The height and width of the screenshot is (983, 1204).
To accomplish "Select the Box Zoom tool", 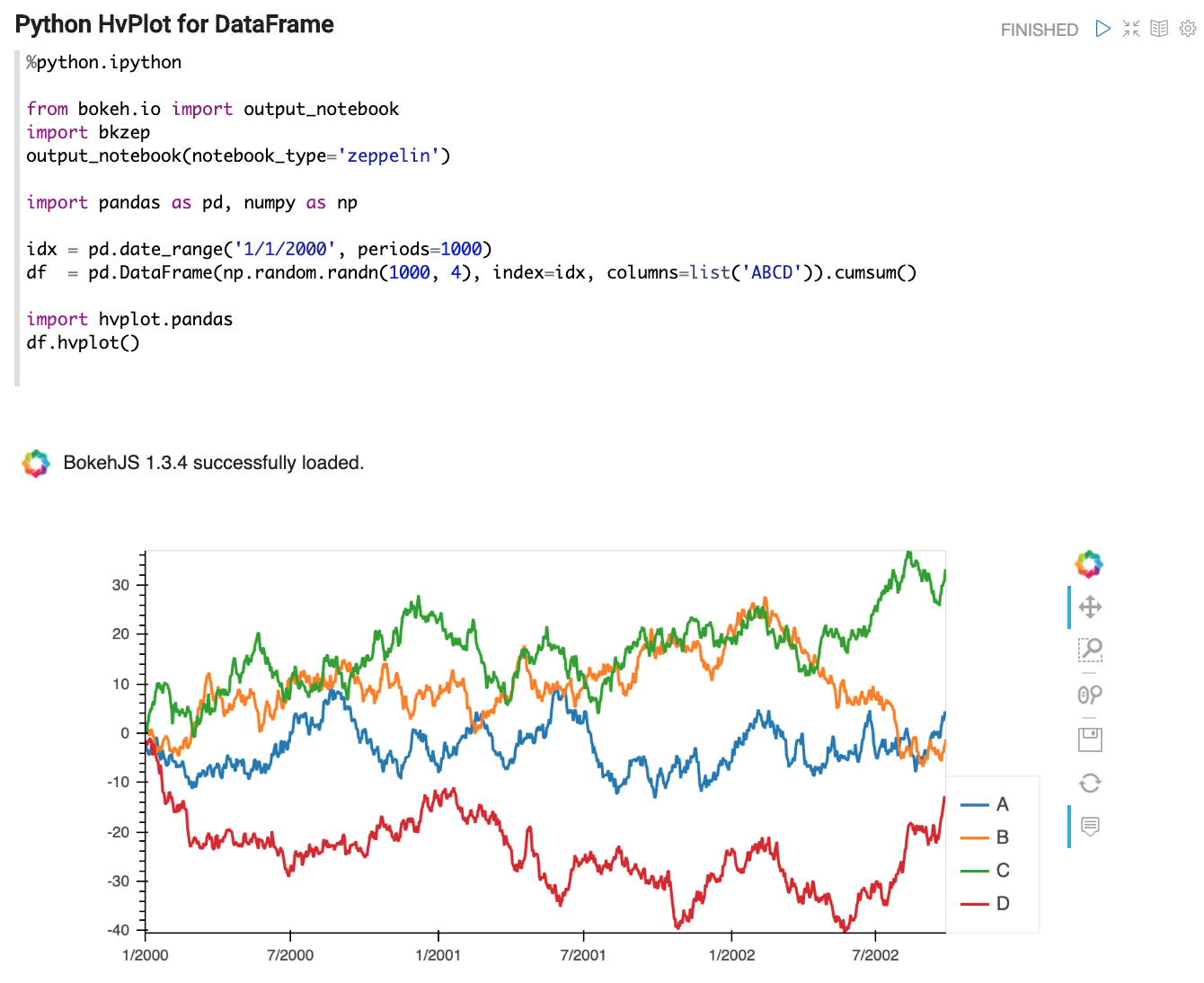I will coord(1090,650).
